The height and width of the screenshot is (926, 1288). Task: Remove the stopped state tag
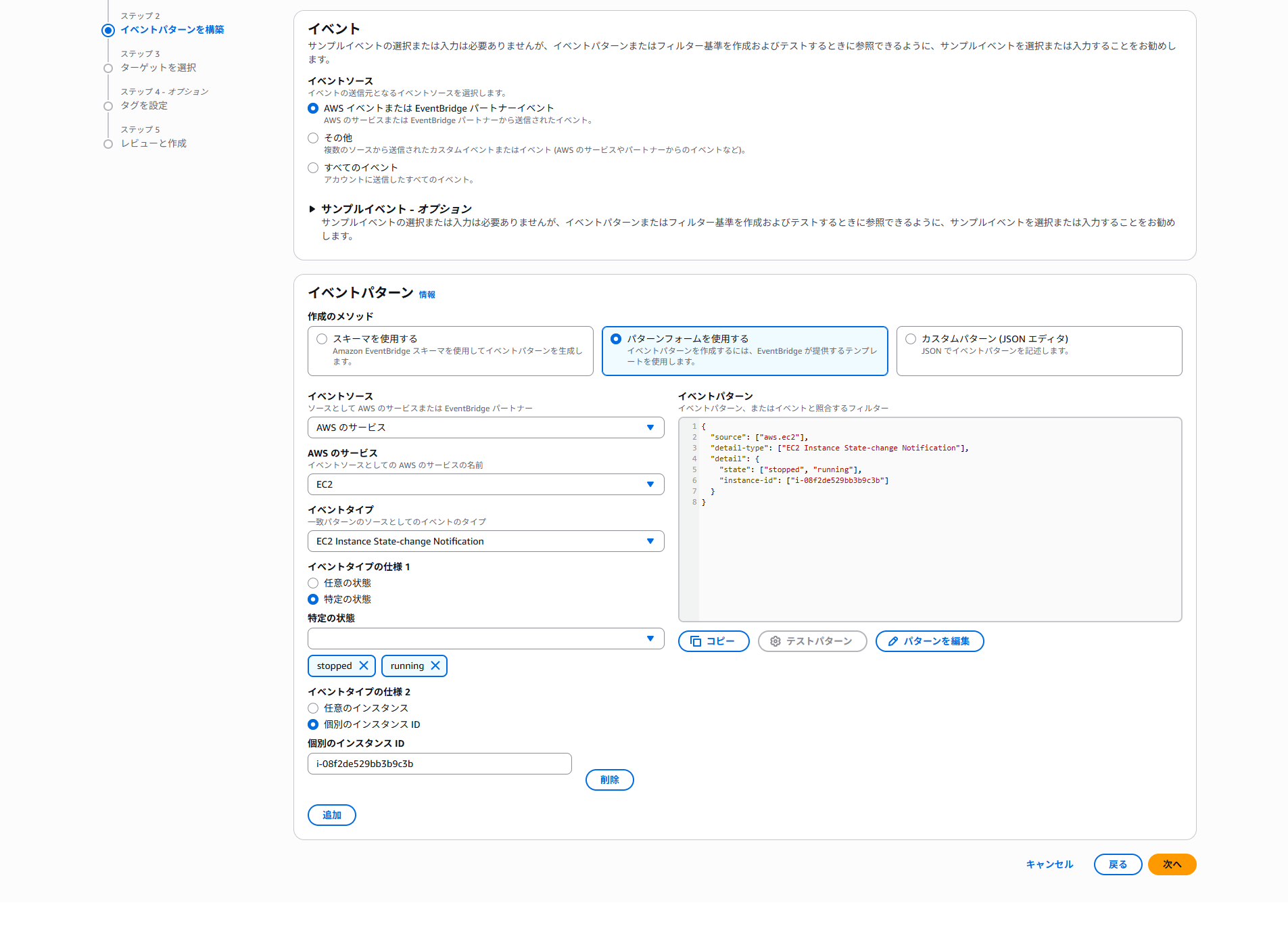(x=364, y=666)
